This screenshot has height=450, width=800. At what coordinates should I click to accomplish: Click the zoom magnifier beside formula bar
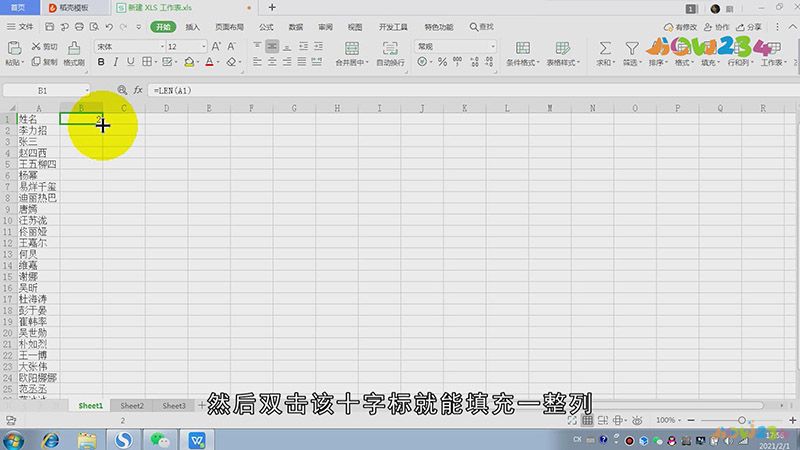pos(122,90)
